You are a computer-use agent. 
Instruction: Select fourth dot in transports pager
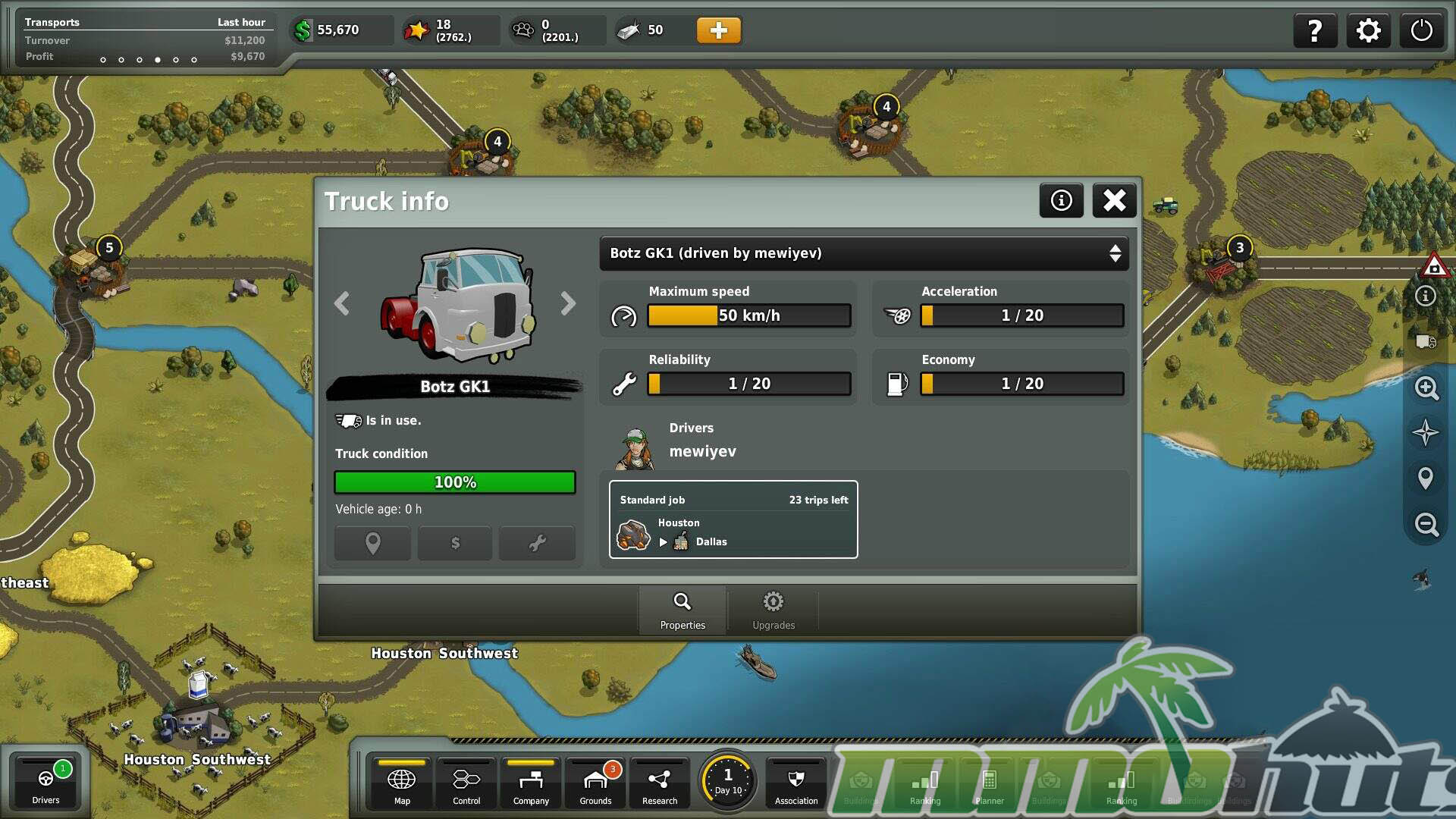click(x=158, y=60)
